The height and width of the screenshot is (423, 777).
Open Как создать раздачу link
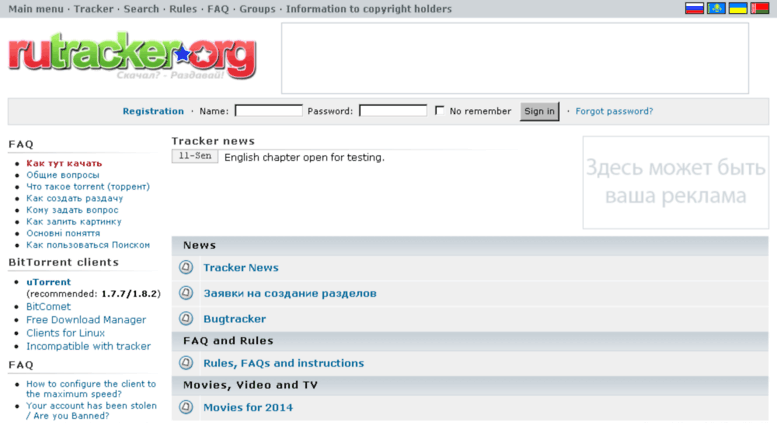click(x=74, y=198)
